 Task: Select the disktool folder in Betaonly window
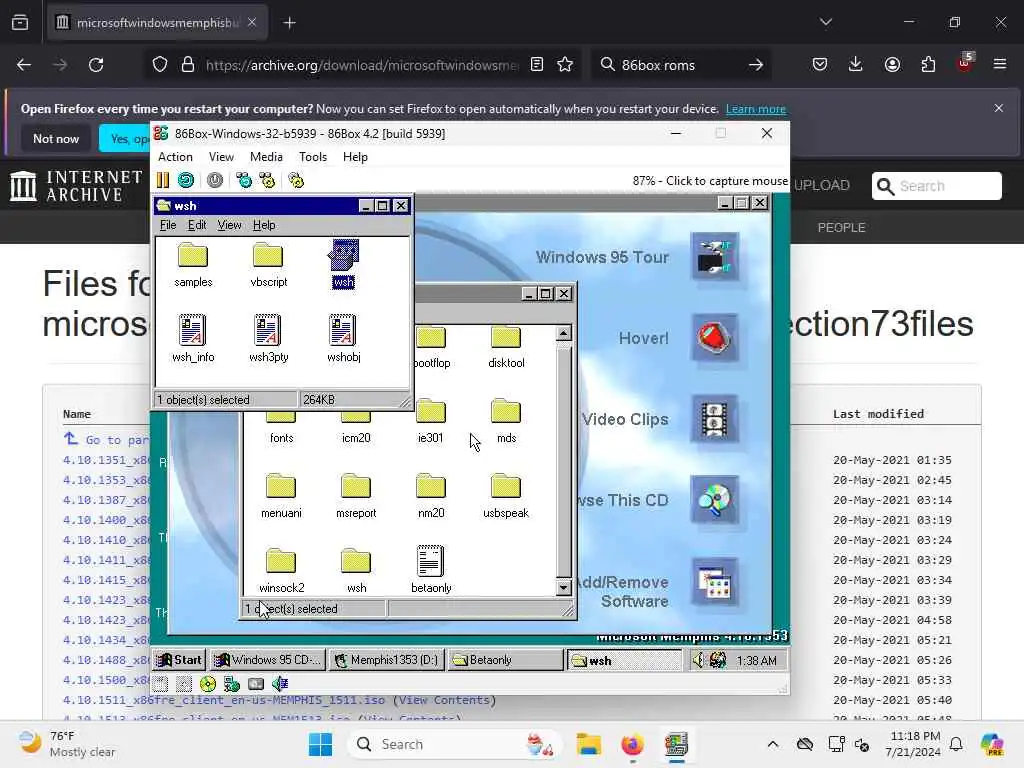(506, 347)
